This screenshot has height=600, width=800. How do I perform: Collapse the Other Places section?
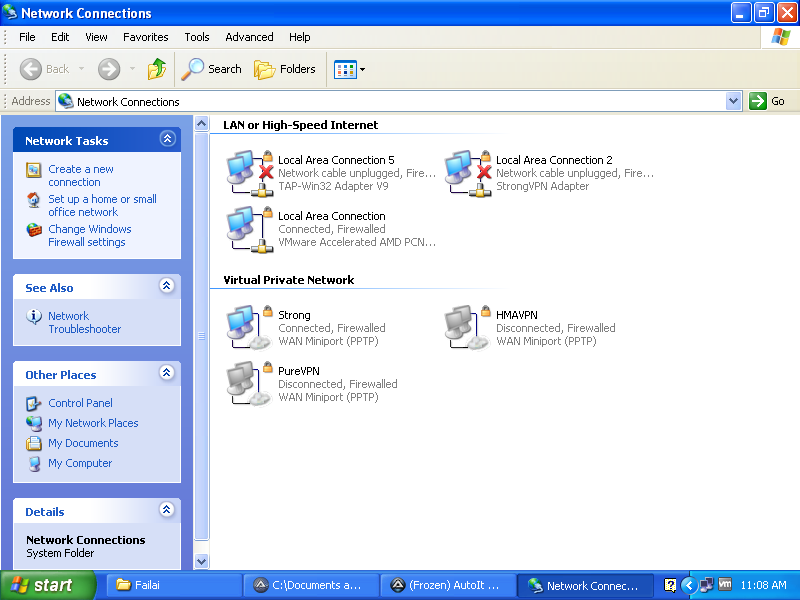click(x=167, y=374)
